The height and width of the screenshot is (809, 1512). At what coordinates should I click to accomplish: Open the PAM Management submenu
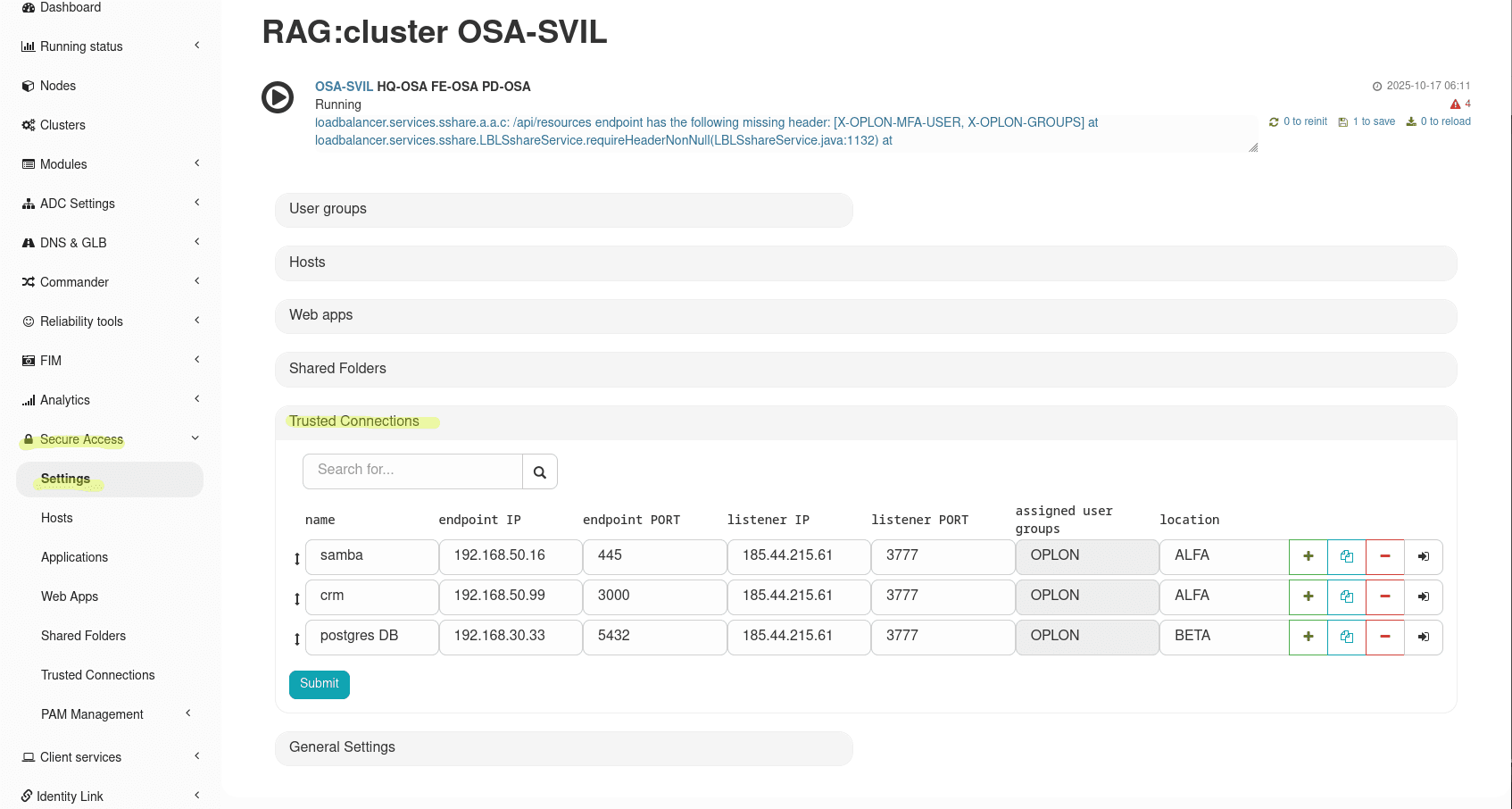92,714
